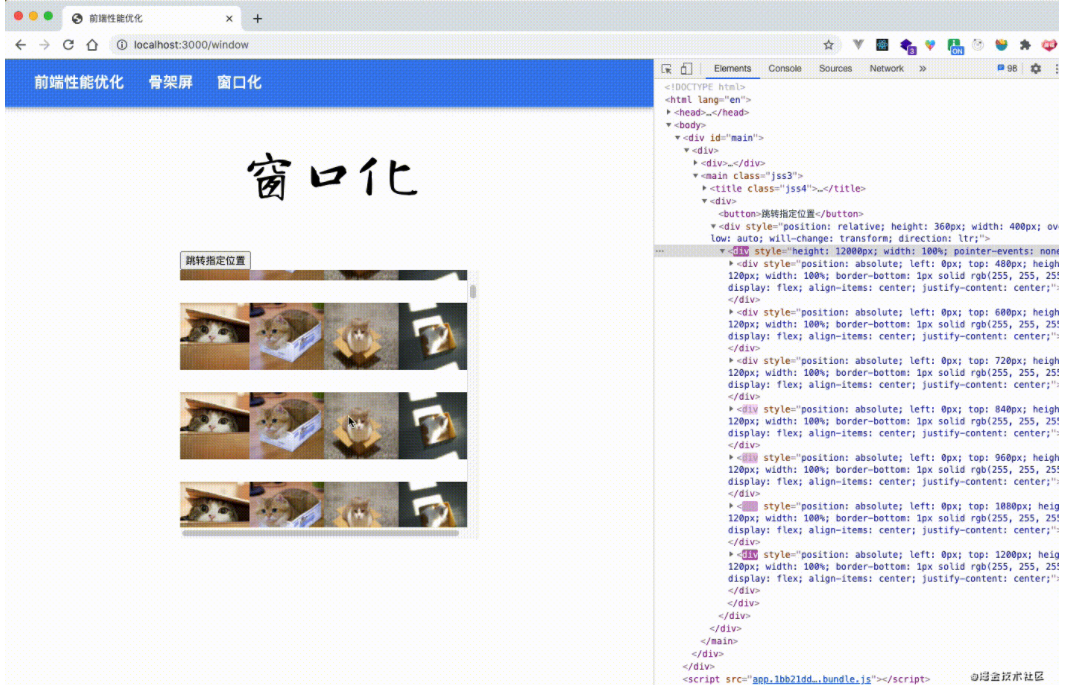Image resolution: width=1071 pixels, height=685 pixels.
Task: Click the site info icon before localhost
Action: tap(122, 45)
